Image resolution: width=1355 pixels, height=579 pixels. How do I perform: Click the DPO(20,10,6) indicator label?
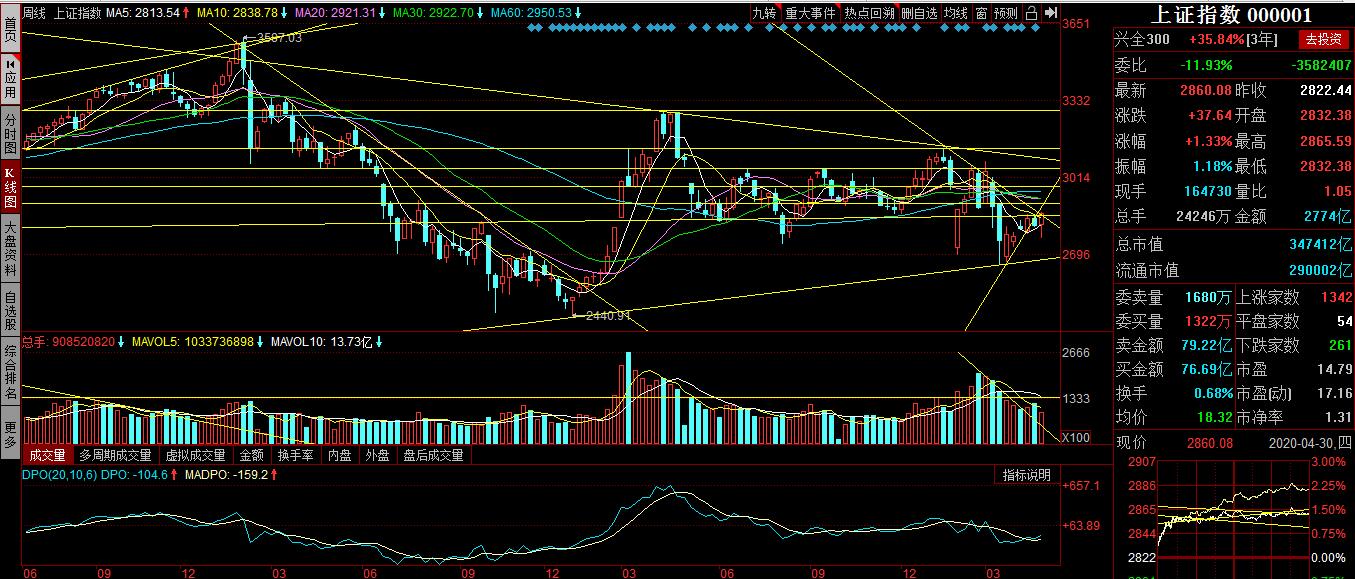(x=59, y=475)
